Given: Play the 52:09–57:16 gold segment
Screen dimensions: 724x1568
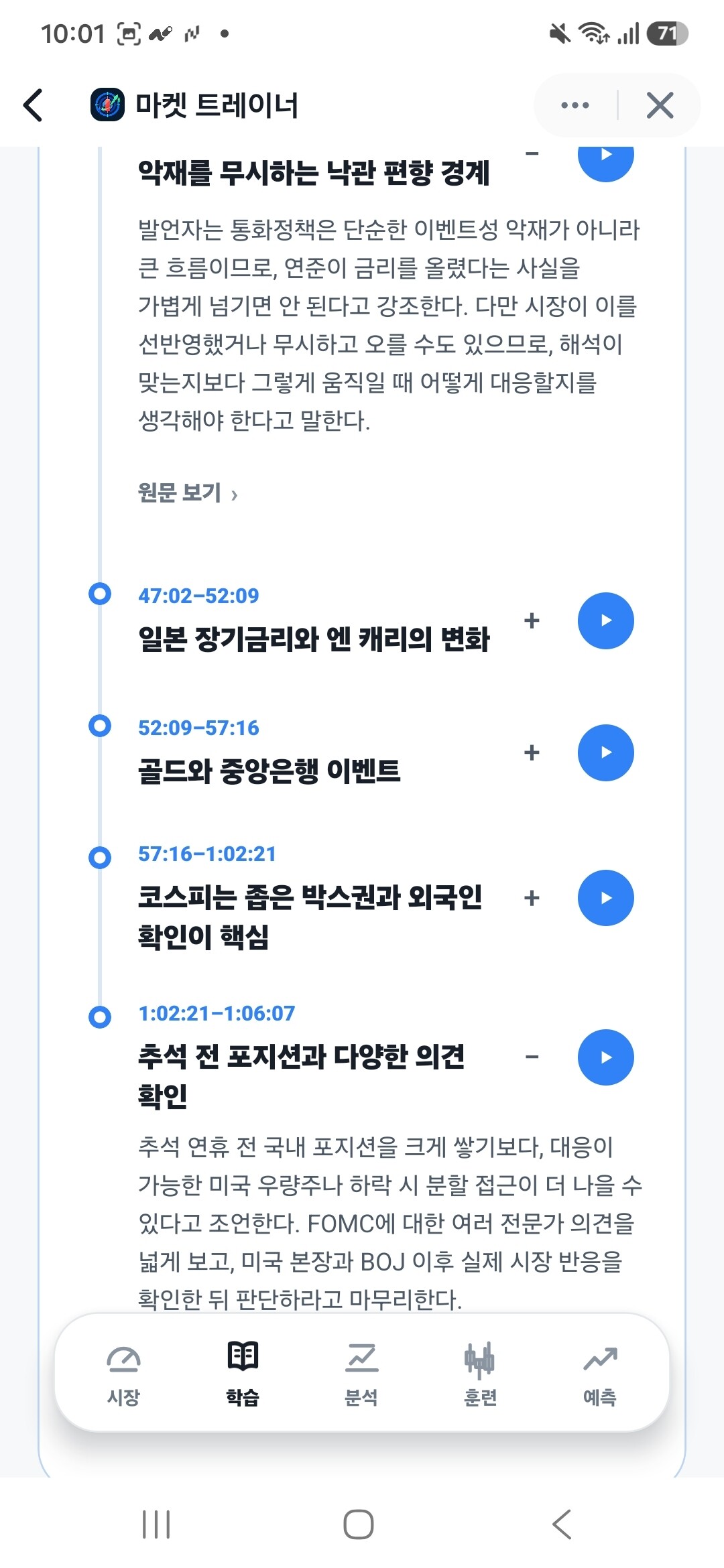Looking at the screenshot, I should 606,753.
